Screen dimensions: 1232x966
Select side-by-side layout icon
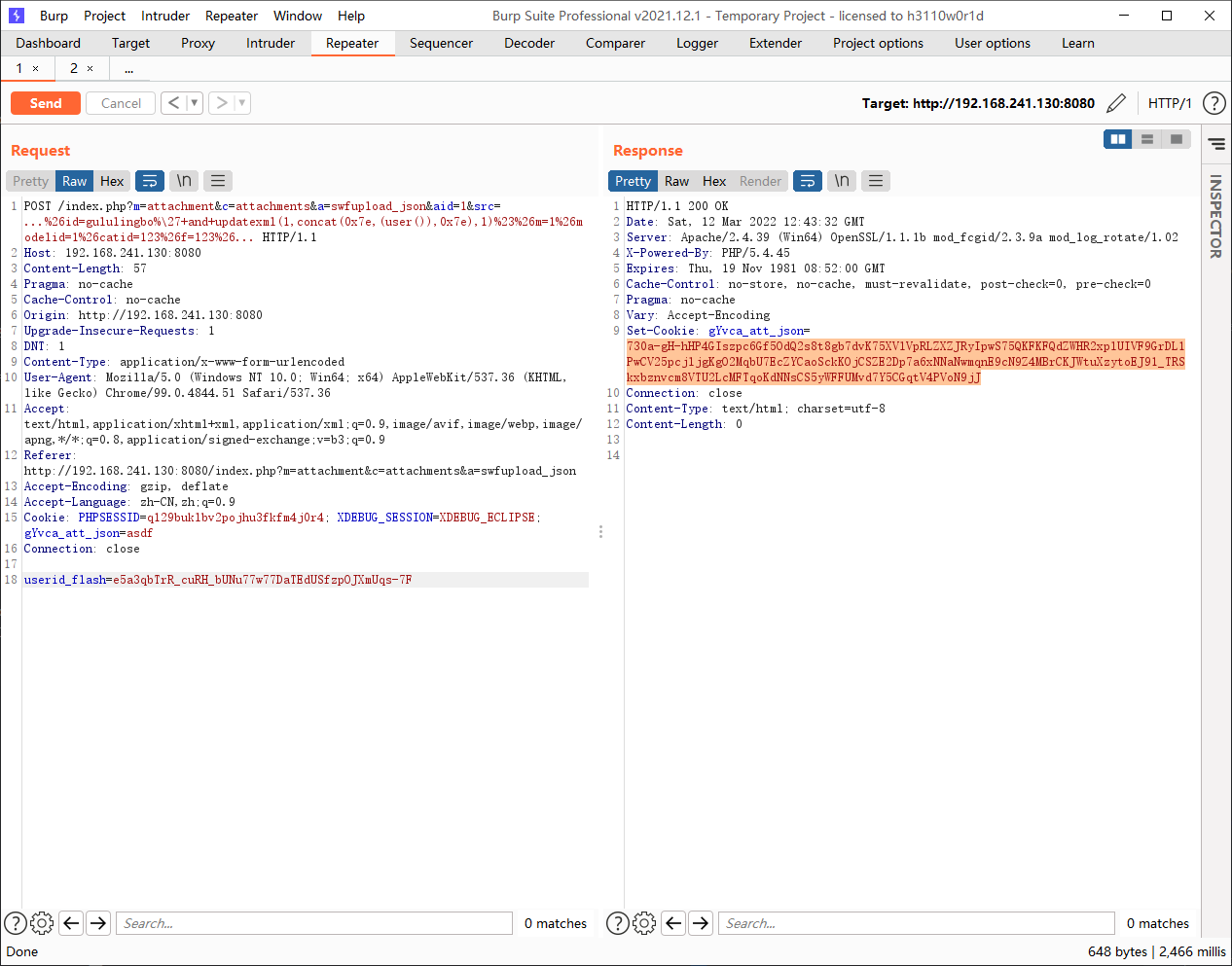[1118, 139]
